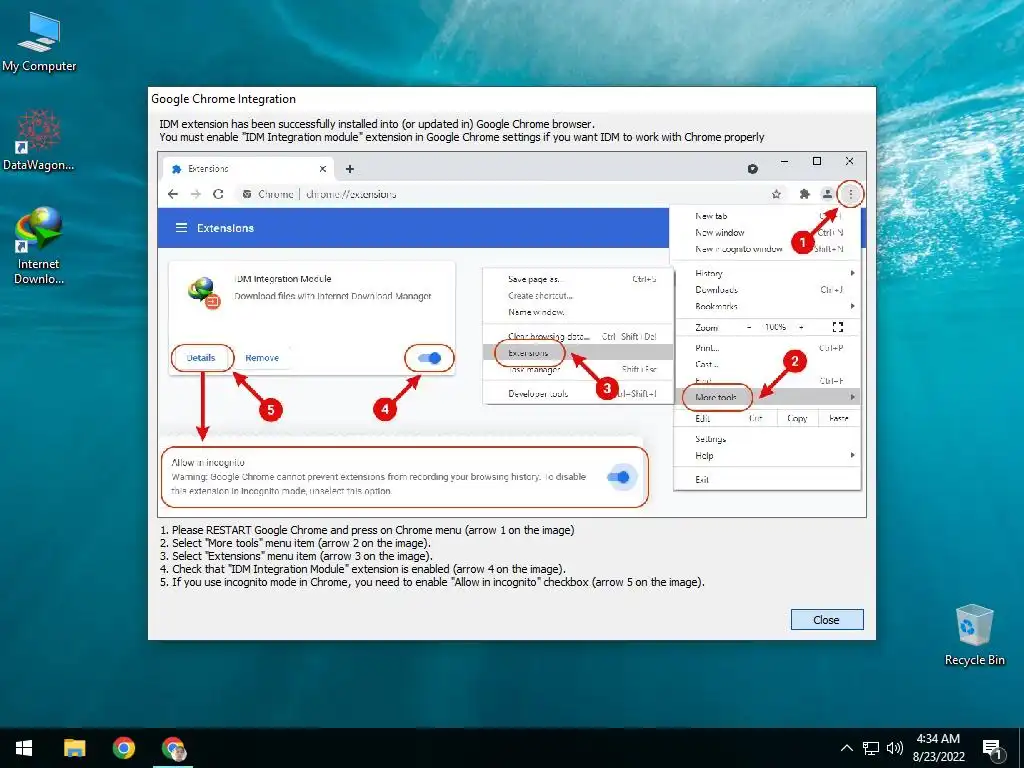This screenshot has width=1024, height=768.
Task: Toggle the Allow in incognito switch
Action: click(618, 477)
